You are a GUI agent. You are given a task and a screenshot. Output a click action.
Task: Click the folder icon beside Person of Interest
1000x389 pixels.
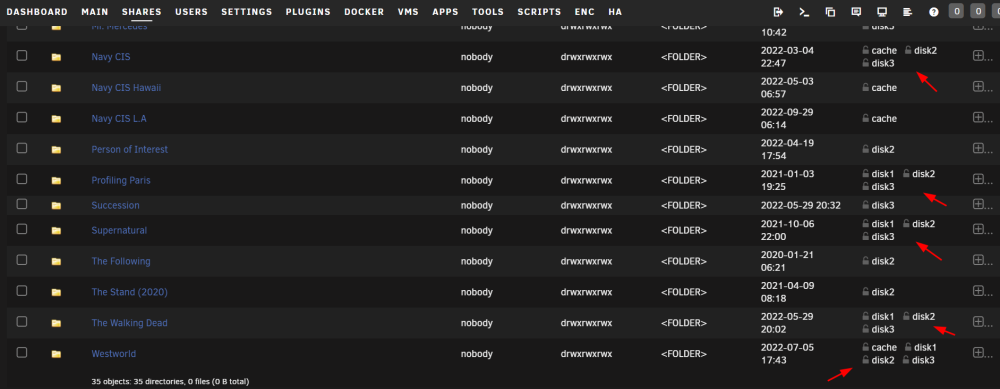coord(56,150)
